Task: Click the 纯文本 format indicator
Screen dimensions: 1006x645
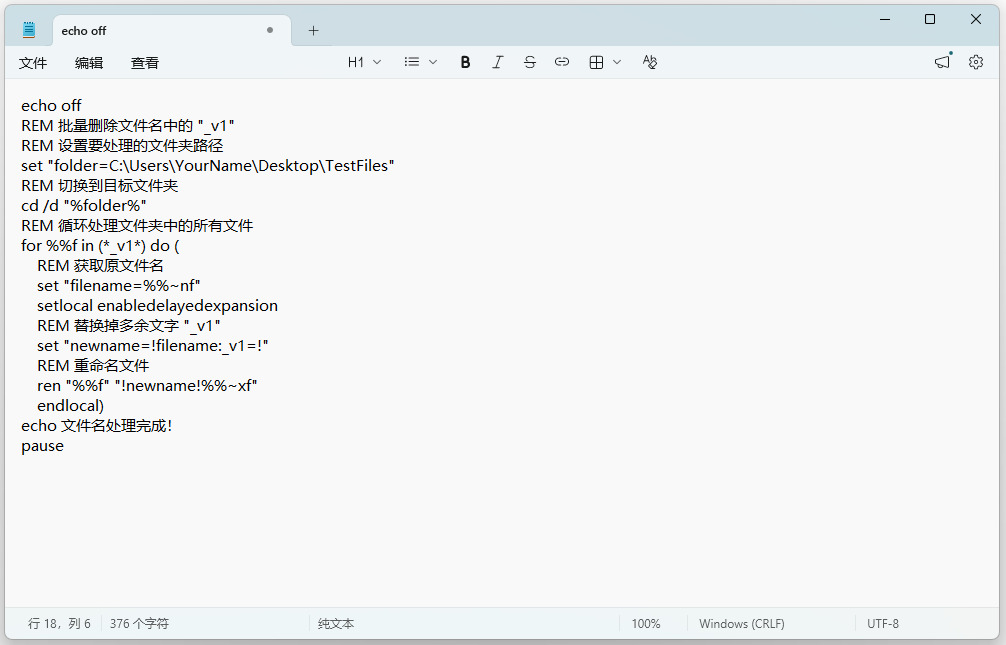Action: (336, 624)
